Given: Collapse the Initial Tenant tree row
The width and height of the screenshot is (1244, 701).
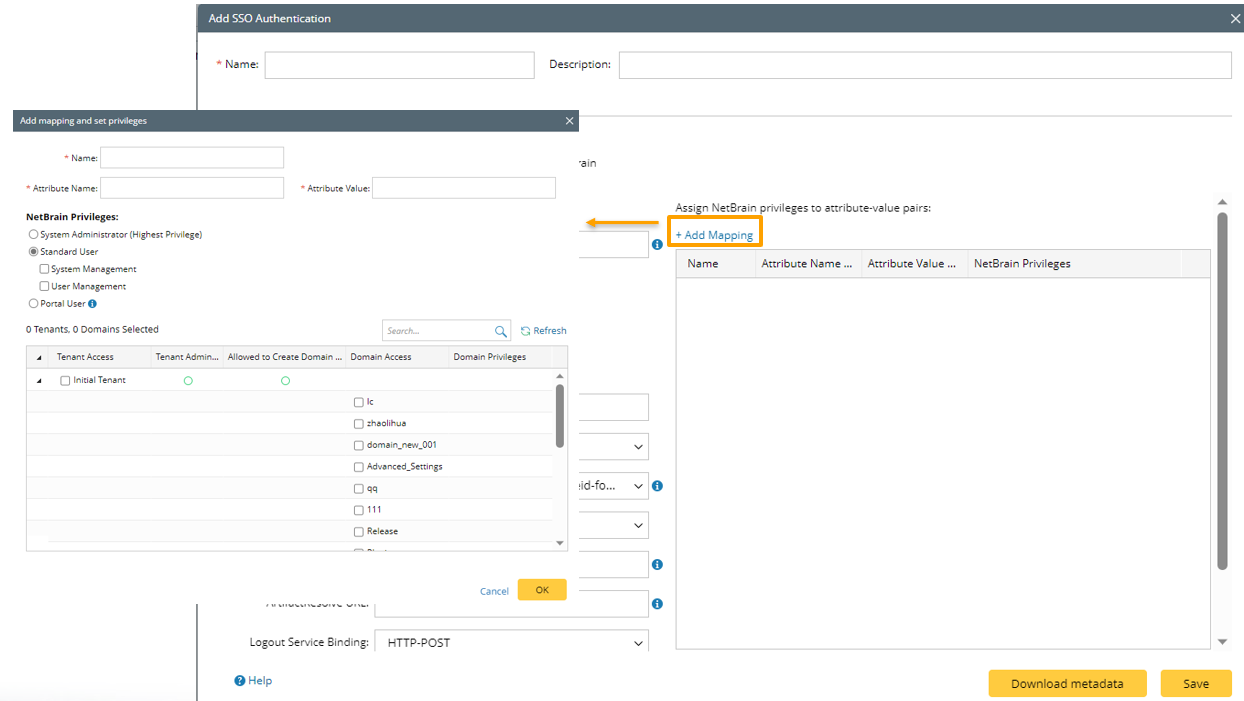Looking at the screenshot, I should pyautogui.click(x=40, y=381).
